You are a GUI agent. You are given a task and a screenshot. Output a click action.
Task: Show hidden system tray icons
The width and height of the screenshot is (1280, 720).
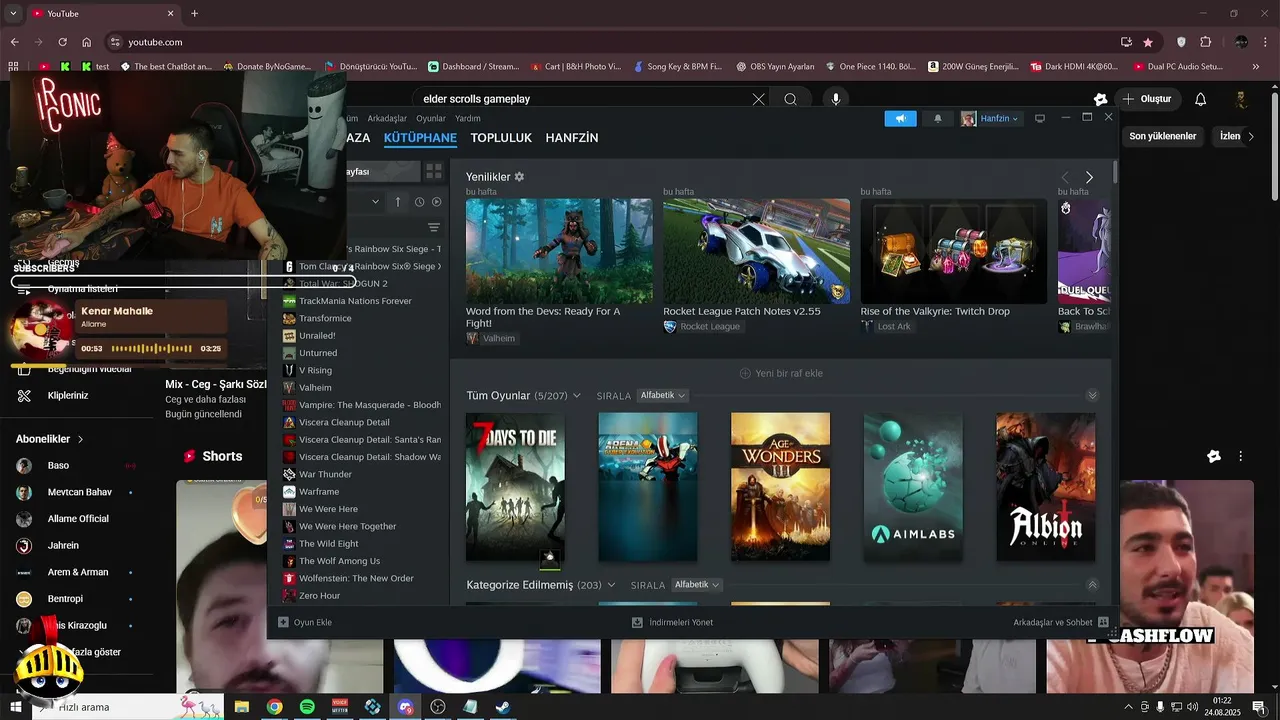[1129, 707]
